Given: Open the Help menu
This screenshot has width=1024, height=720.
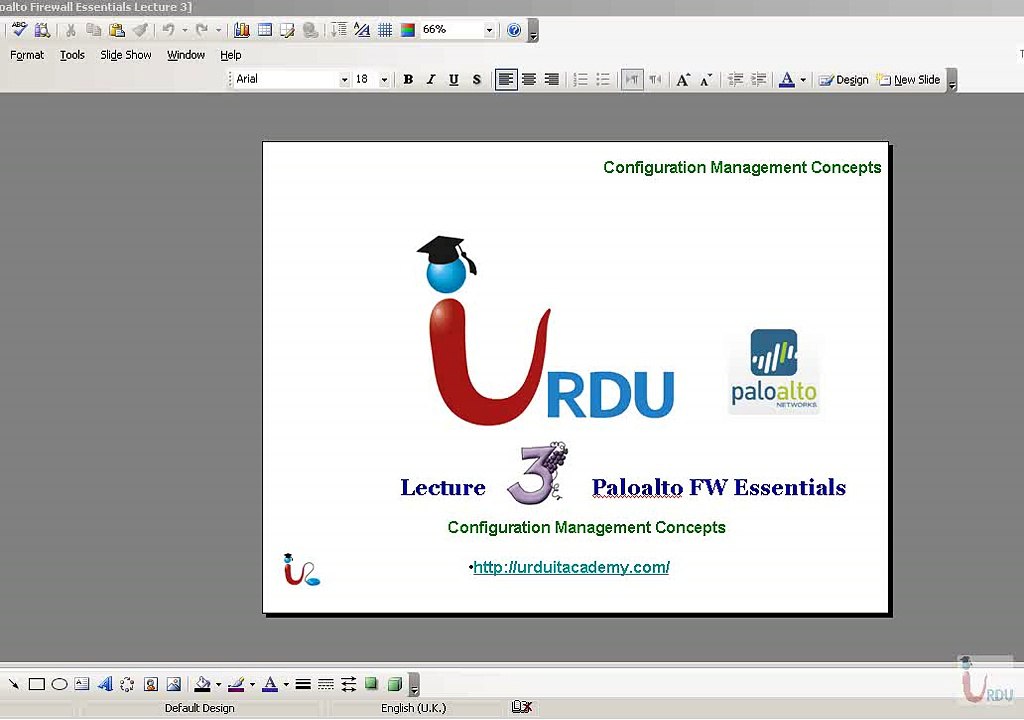Looking at the screenshot, I should tap(231, 55).
